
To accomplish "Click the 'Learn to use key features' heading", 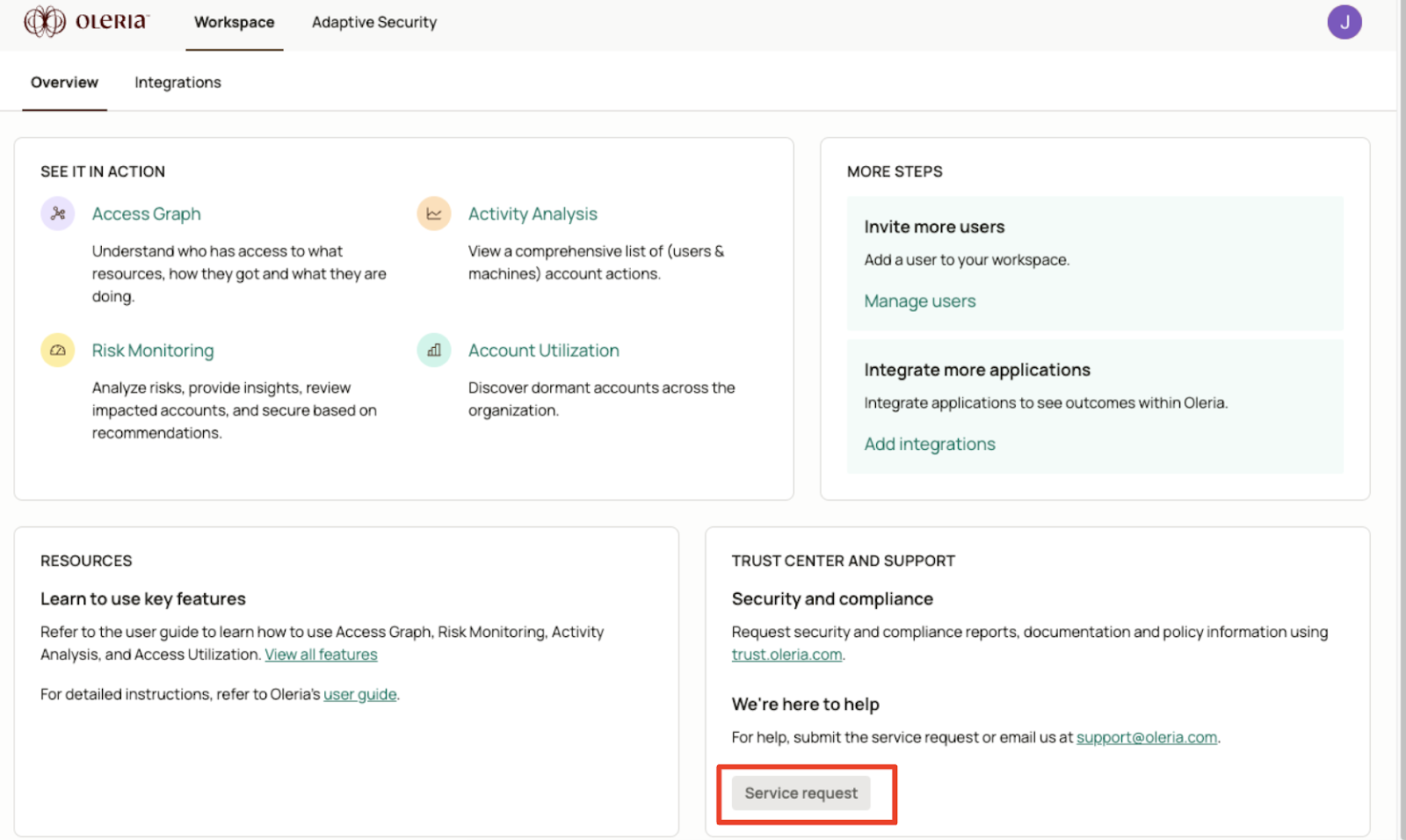I will pos(143,598).
